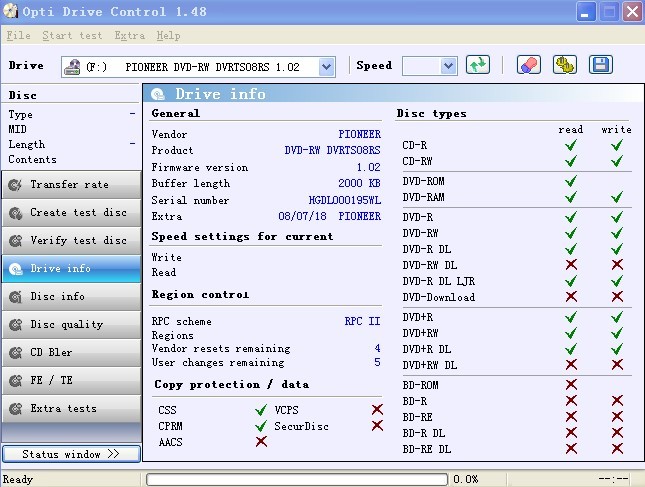
Task: Open the Extra tests page
Action: coord(72,409)
